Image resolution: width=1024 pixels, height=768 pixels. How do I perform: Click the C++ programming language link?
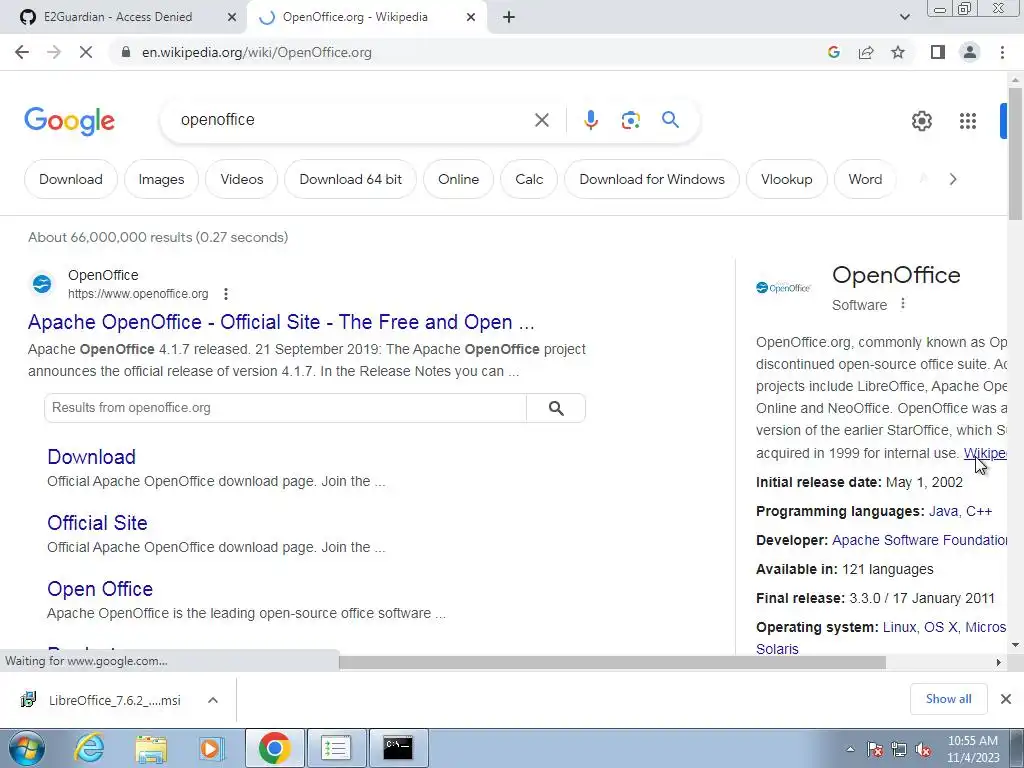(x=979, y=511)
